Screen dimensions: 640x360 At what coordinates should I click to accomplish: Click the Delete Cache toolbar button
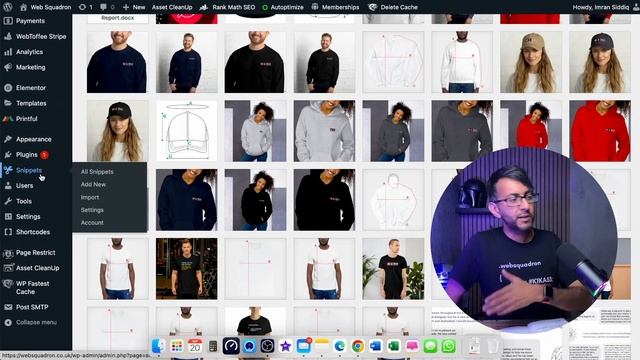pos(393,7)
